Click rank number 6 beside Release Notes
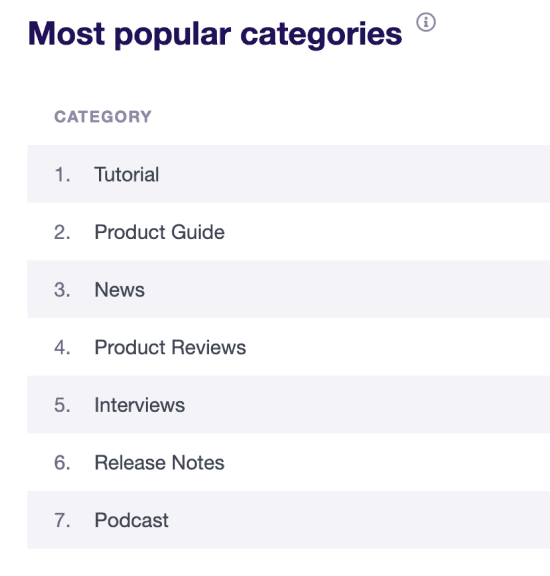 62,462
